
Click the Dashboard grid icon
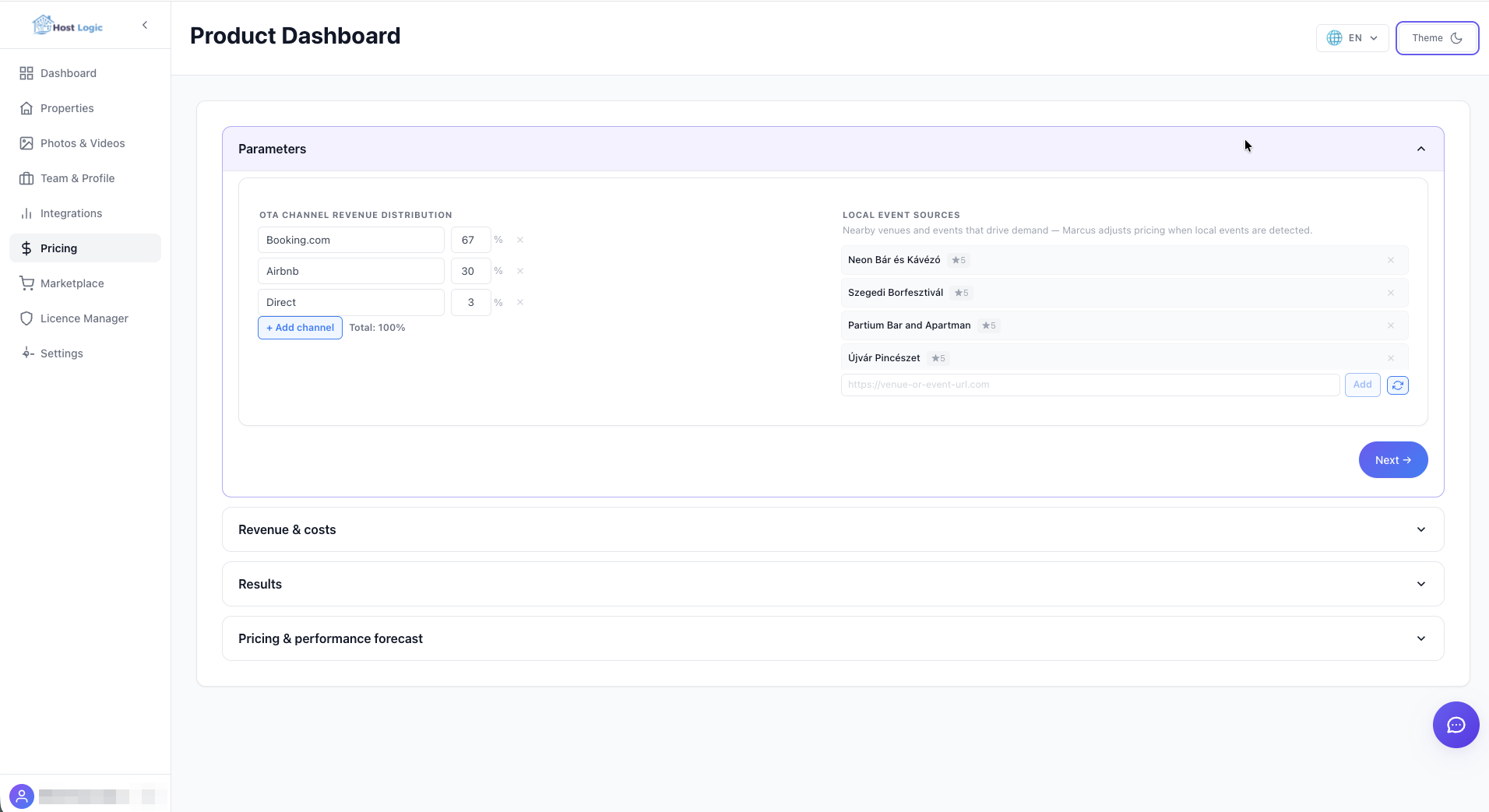26,73
